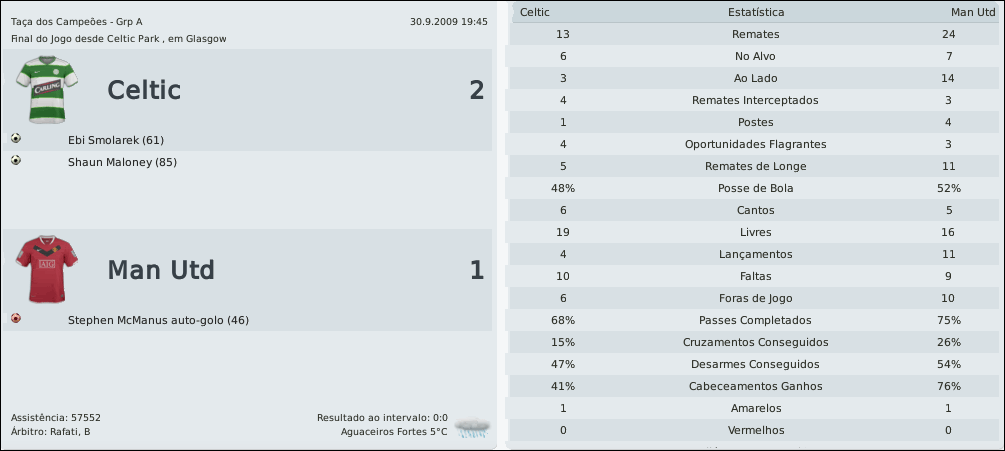Click the large Man Utd team name

coord(161,271)
